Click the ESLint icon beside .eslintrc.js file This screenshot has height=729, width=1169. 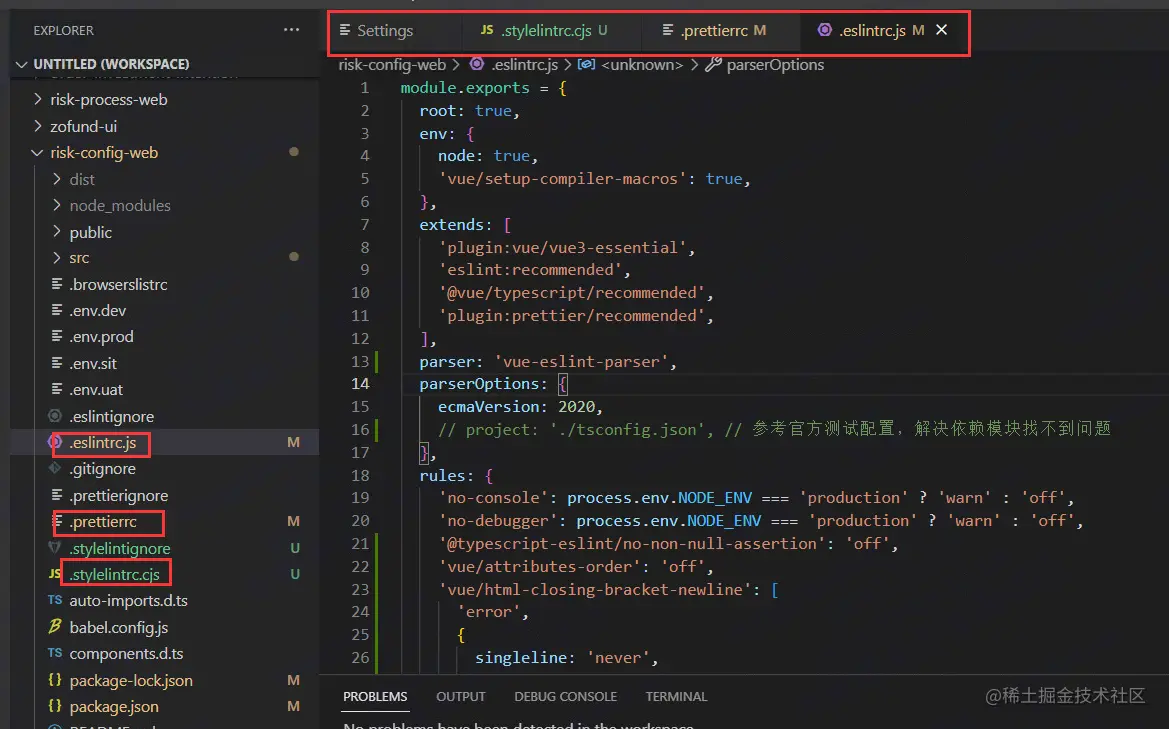[x=56, y=442]
